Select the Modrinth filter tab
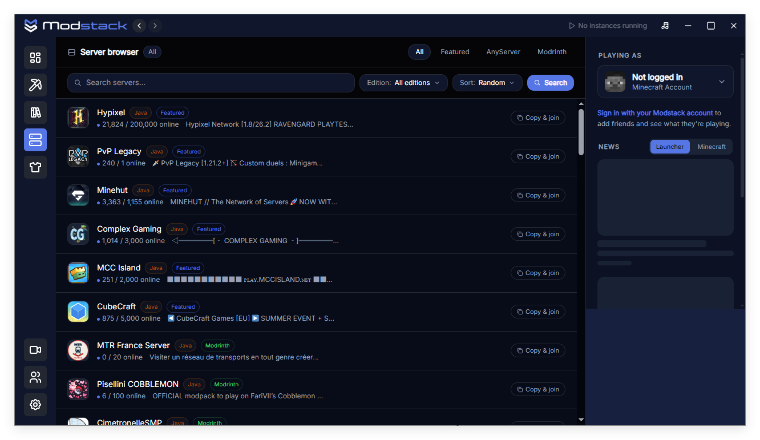This screenshot has height=440, width=760. (552, 52)
